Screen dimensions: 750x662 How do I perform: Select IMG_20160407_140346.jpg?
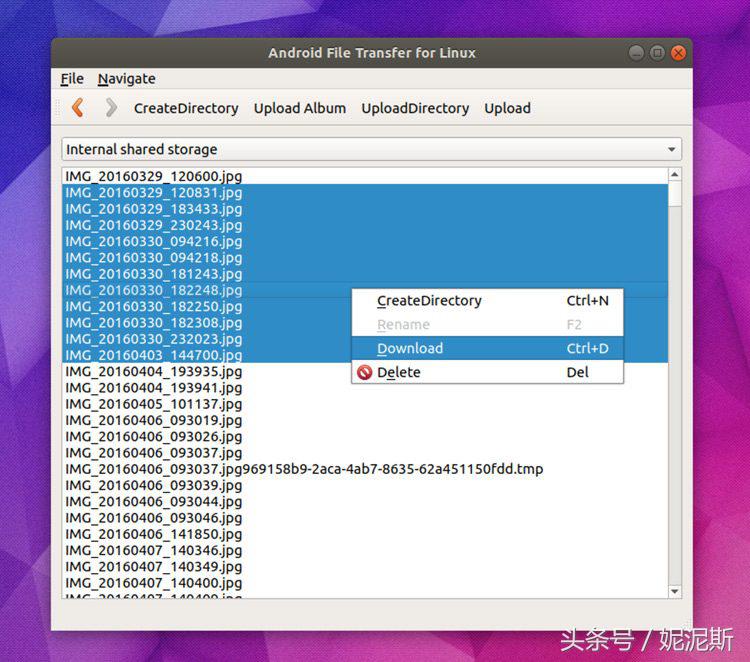coord(365,550)
